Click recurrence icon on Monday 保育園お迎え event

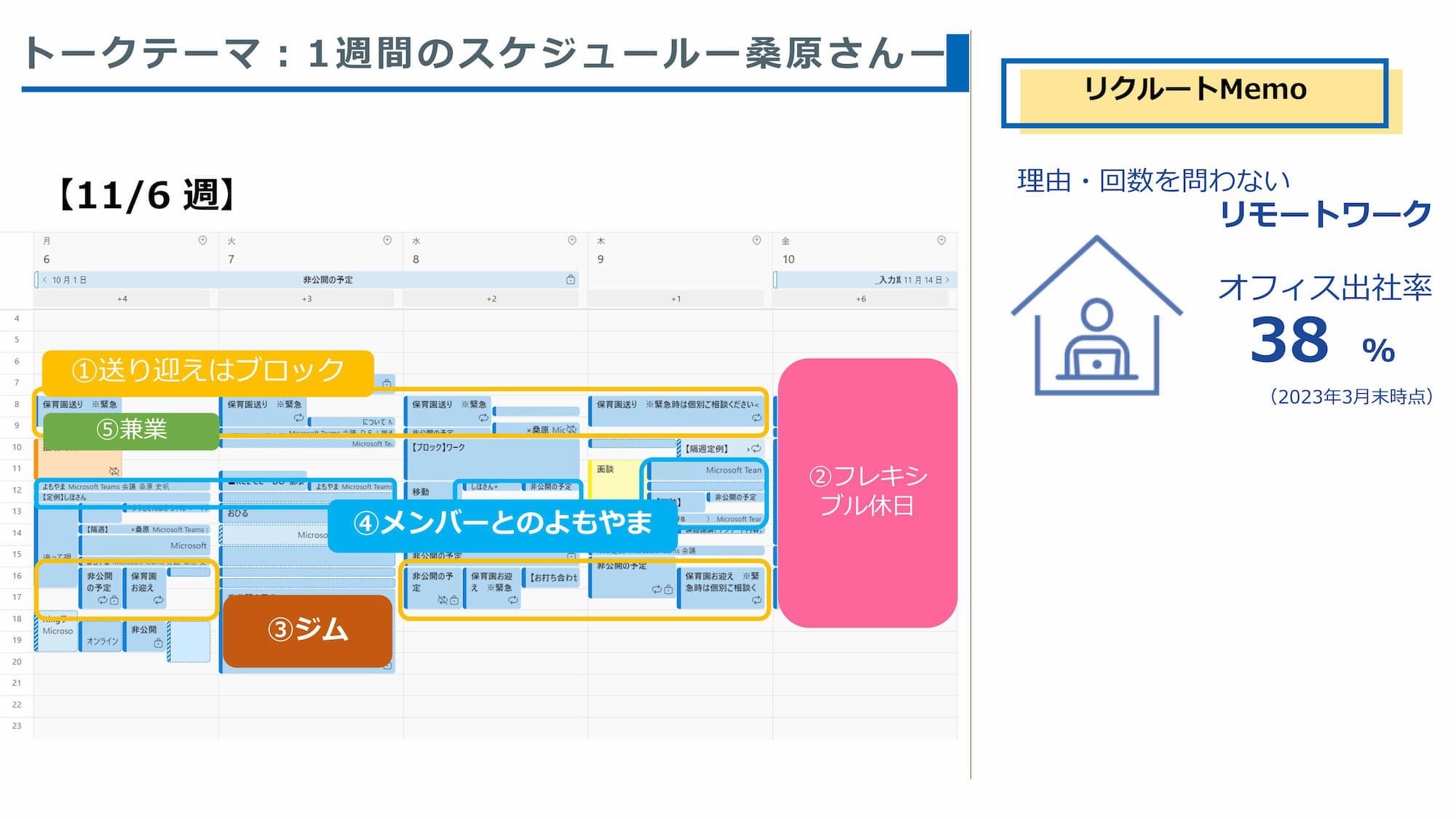[158, 601]
